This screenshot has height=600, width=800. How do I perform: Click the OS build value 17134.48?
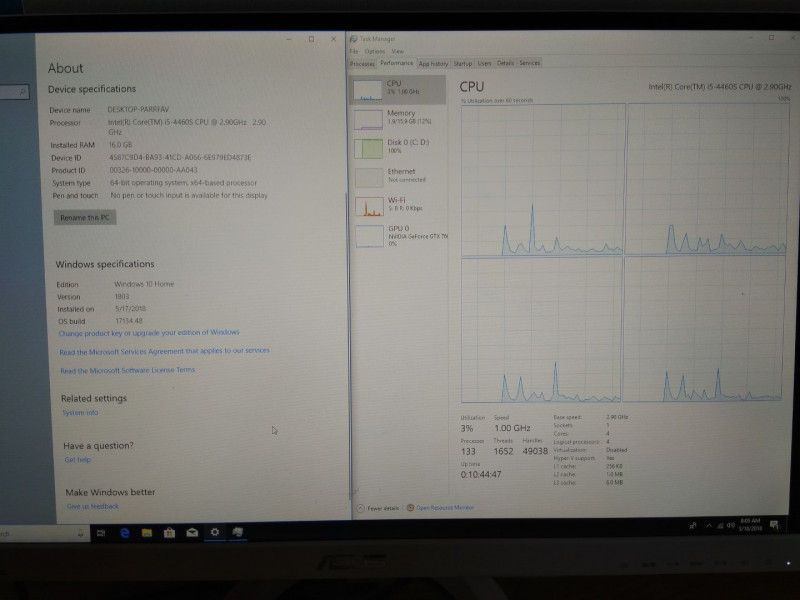pyautogui.click(x=129, y=321)
